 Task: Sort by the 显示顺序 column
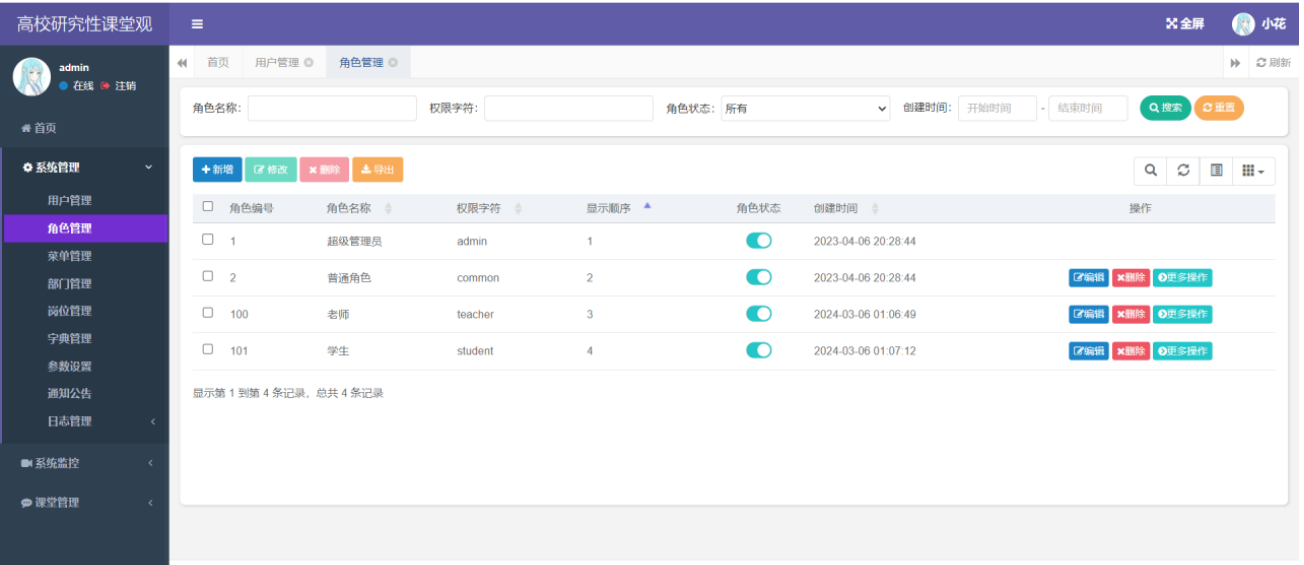pos(620,208)
